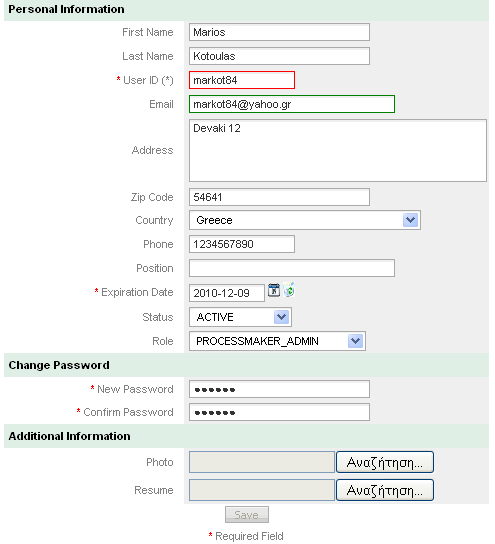Browse for a Photo file
The height and width of the screenshot is (544, 495).
coord(385,462)
